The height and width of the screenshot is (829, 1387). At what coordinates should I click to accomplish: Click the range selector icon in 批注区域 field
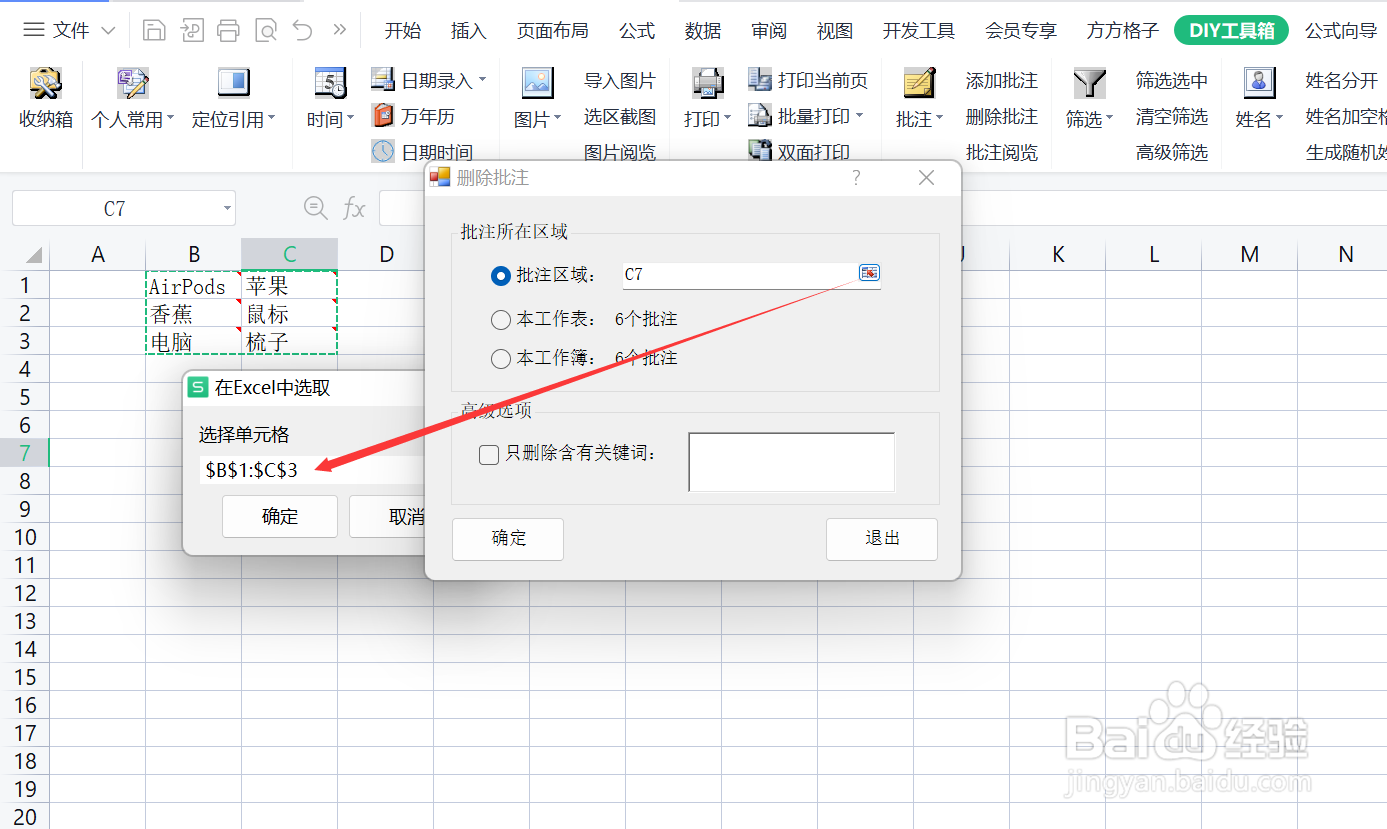(869, 273)
